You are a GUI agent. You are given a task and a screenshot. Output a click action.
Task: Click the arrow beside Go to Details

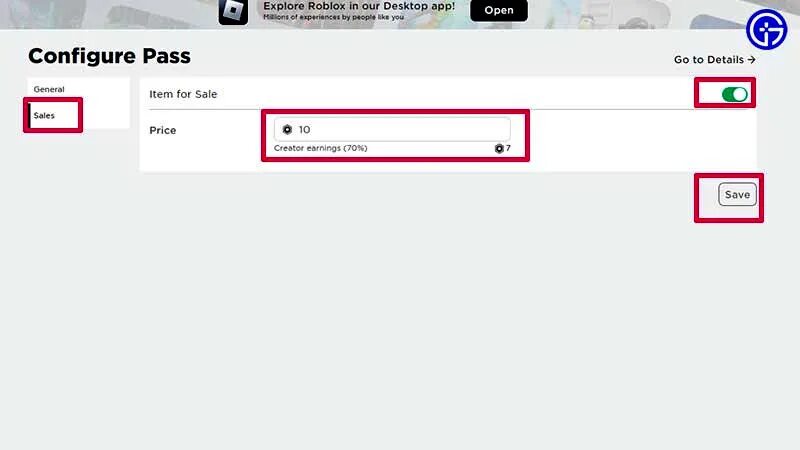tap(752, 60)
